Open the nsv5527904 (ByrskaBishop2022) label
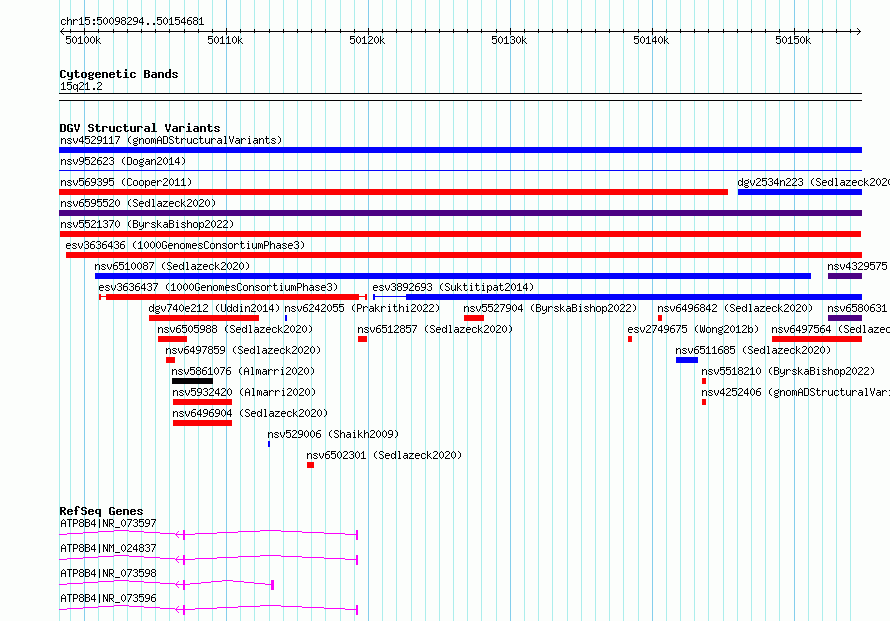This screenshot has width=890, height=621. 550,308
